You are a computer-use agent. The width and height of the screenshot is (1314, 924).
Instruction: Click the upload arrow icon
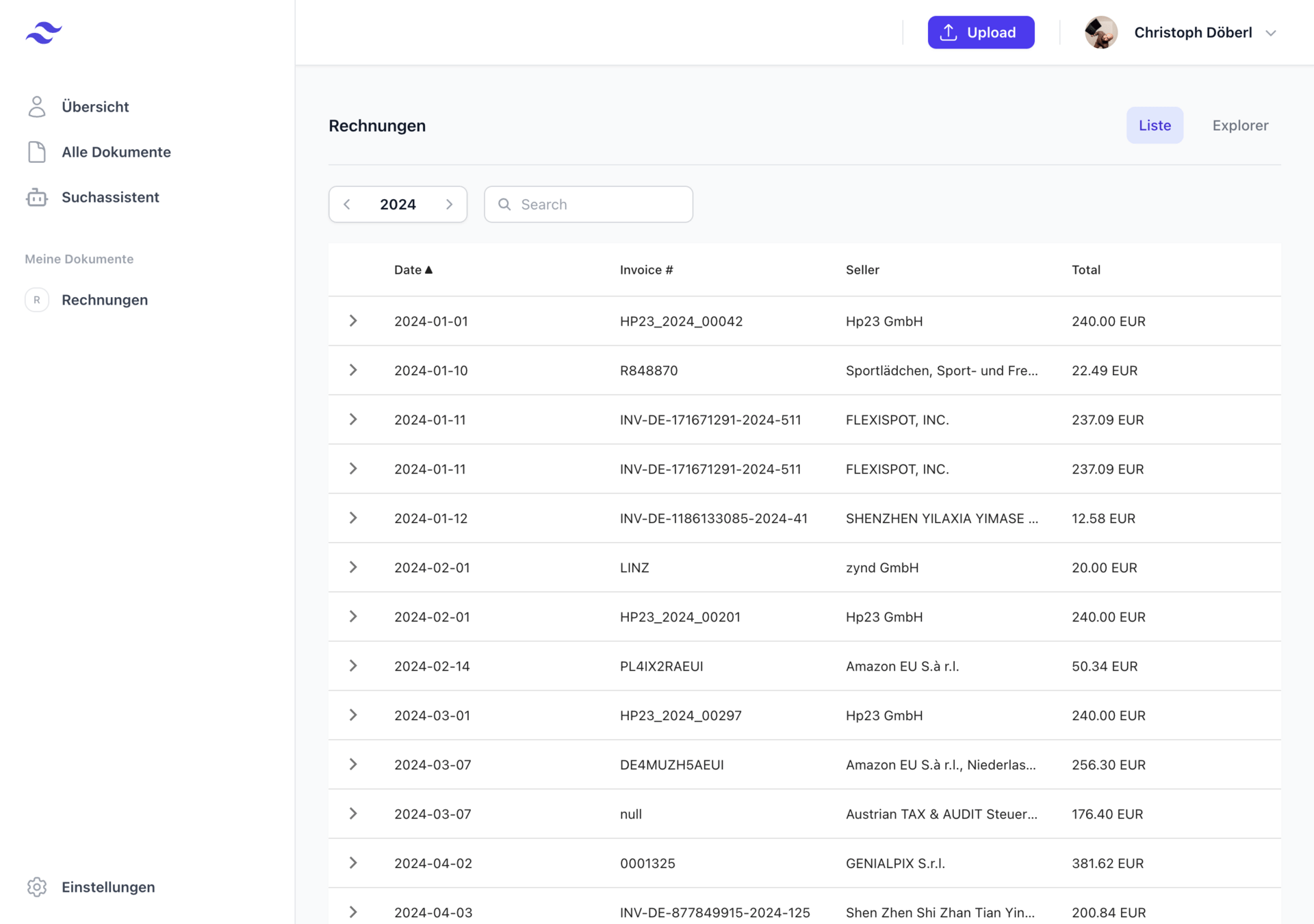pyautogui.click(x=949, y=32)
